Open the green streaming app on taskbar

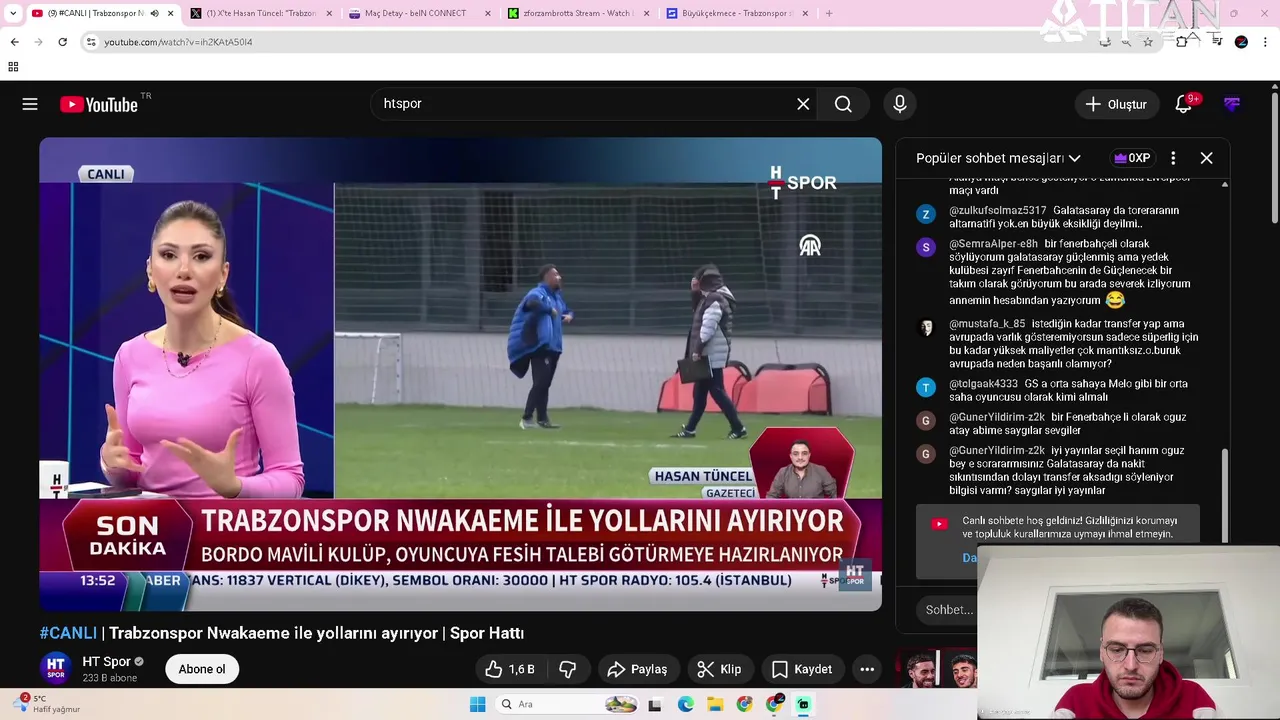803,705
